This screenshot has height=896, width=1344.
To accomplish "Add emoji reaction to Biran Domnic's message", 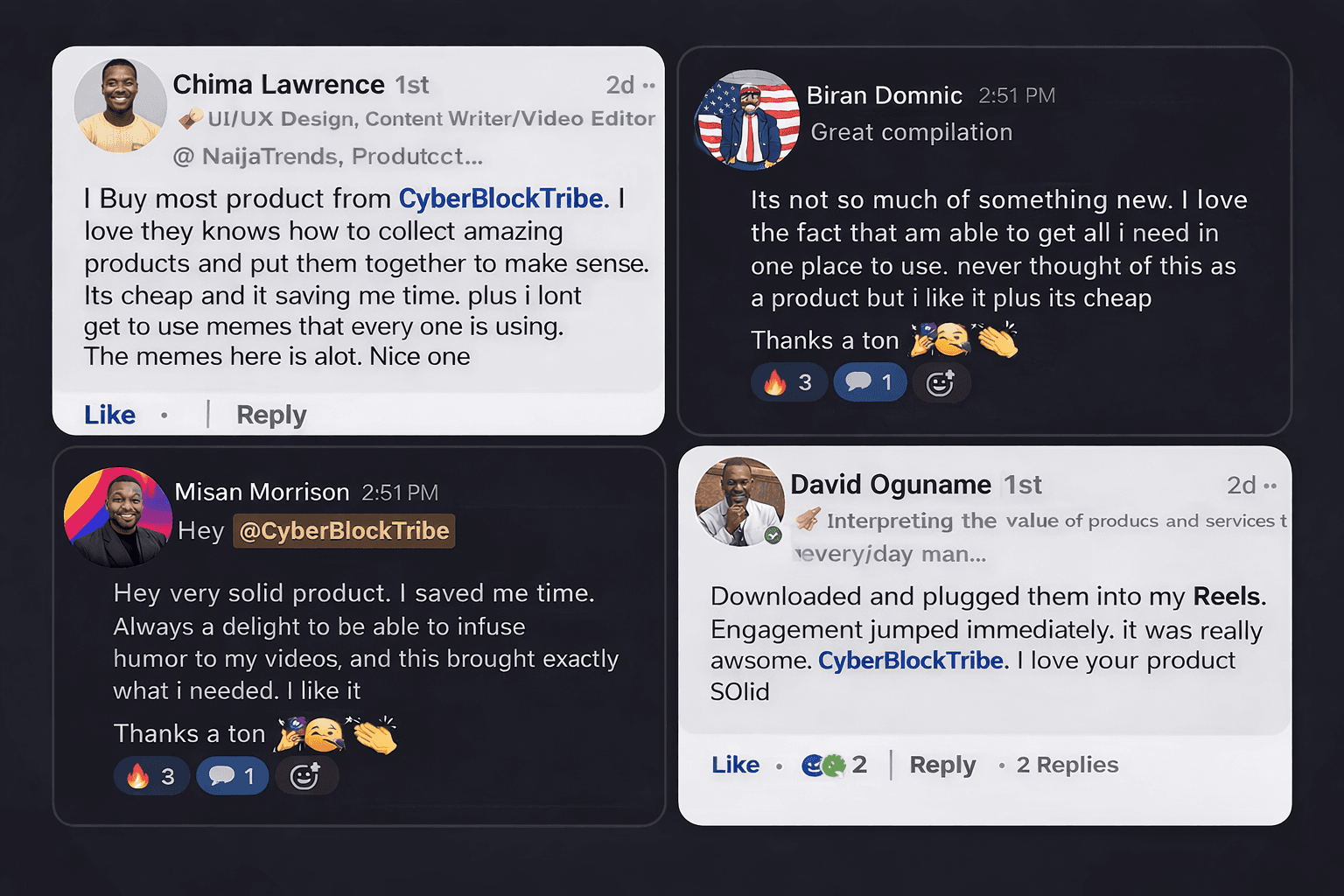I will pyautogui.click(x=940, y=383).
